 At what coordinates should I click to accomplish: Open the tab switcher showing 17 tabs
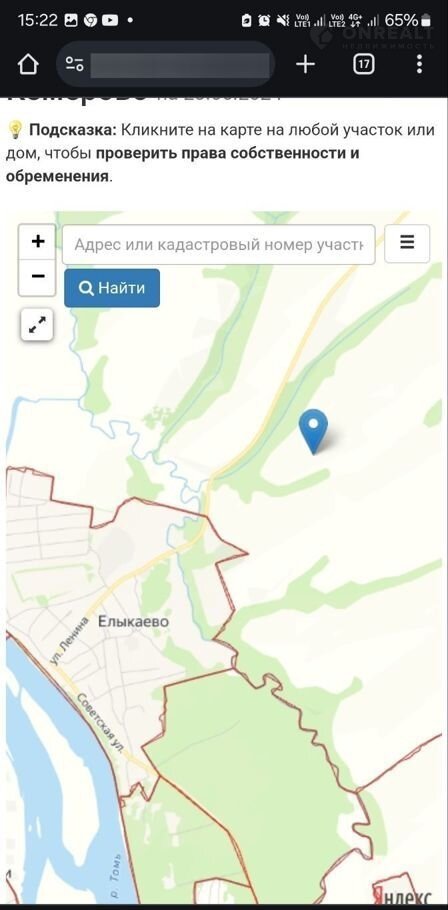[363, 64]
